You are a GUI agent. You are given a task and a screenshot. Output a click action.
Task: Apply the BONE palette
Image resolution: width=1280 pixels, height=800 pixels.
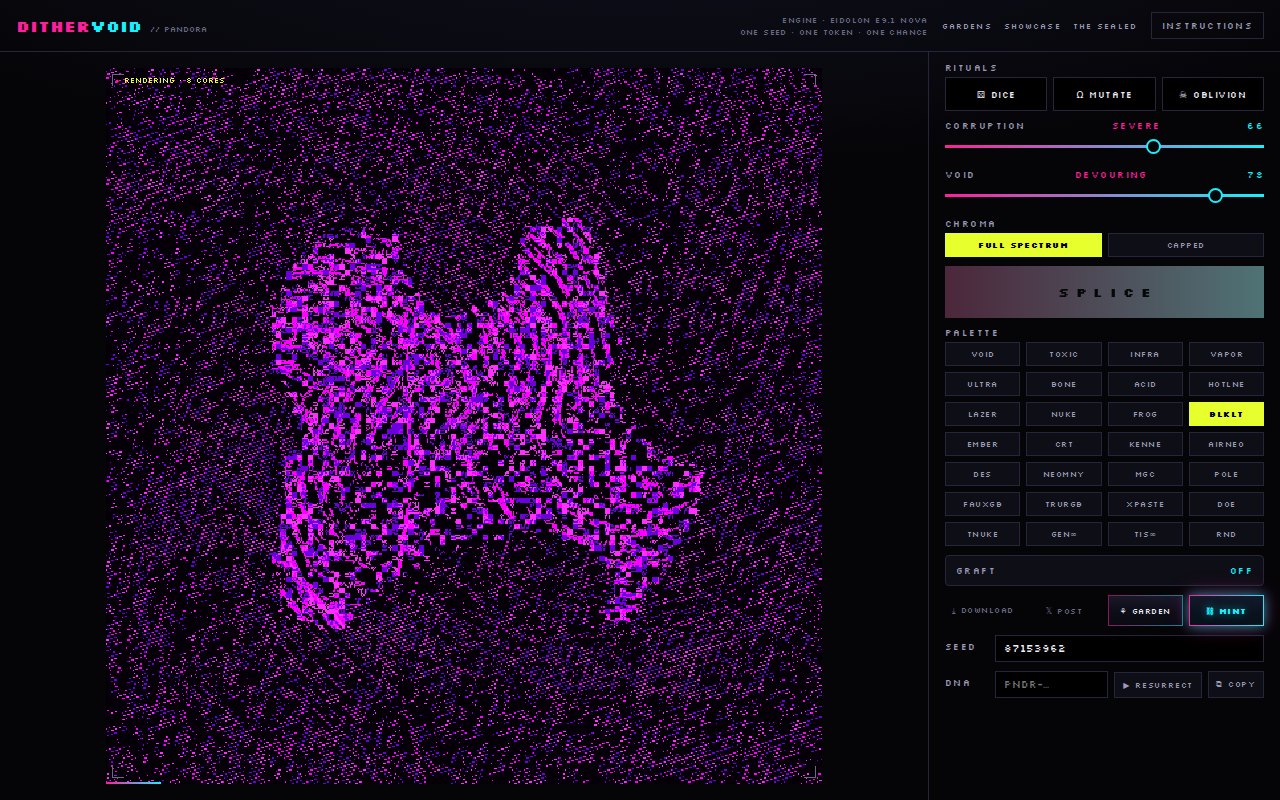tap(1064, 384)
